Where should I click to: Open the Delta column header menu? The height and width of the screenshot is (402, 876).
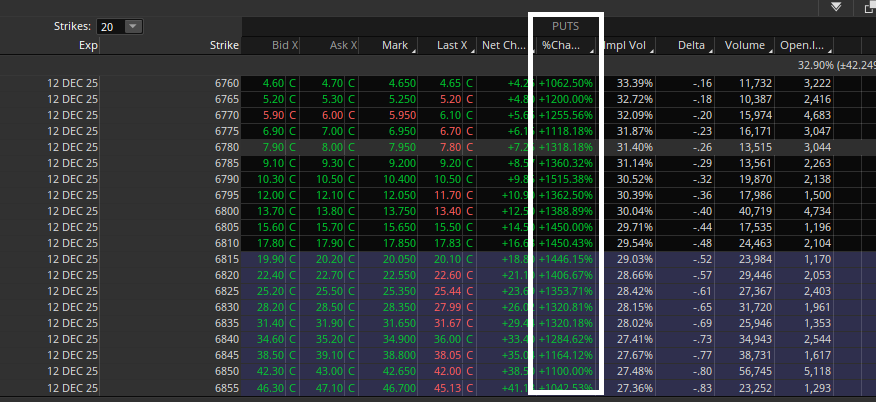(711, 51)
